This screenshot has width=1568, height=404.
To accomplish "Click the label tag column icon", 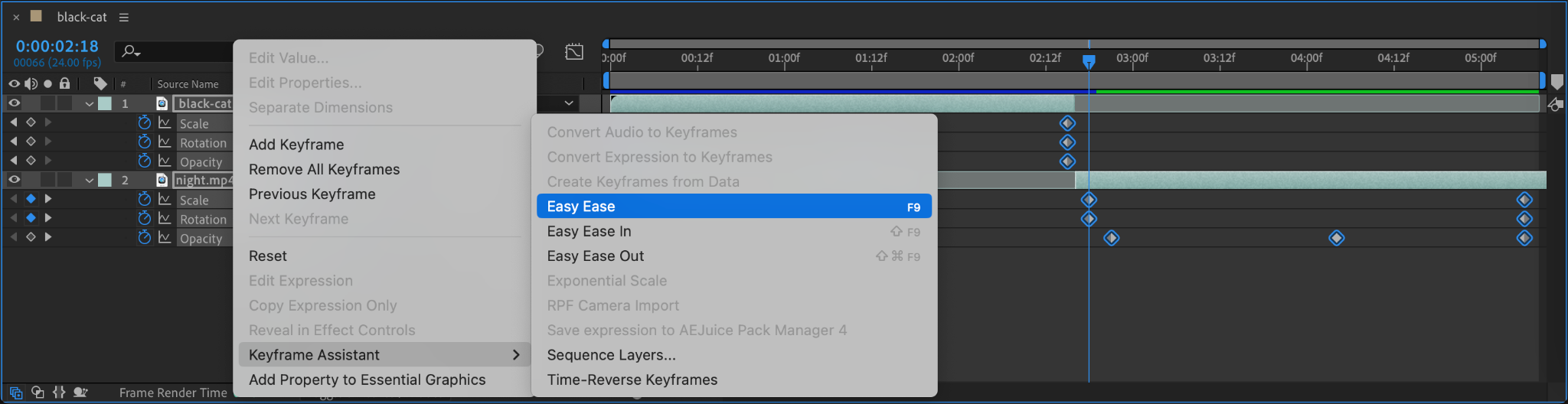I will click(100, 83).
